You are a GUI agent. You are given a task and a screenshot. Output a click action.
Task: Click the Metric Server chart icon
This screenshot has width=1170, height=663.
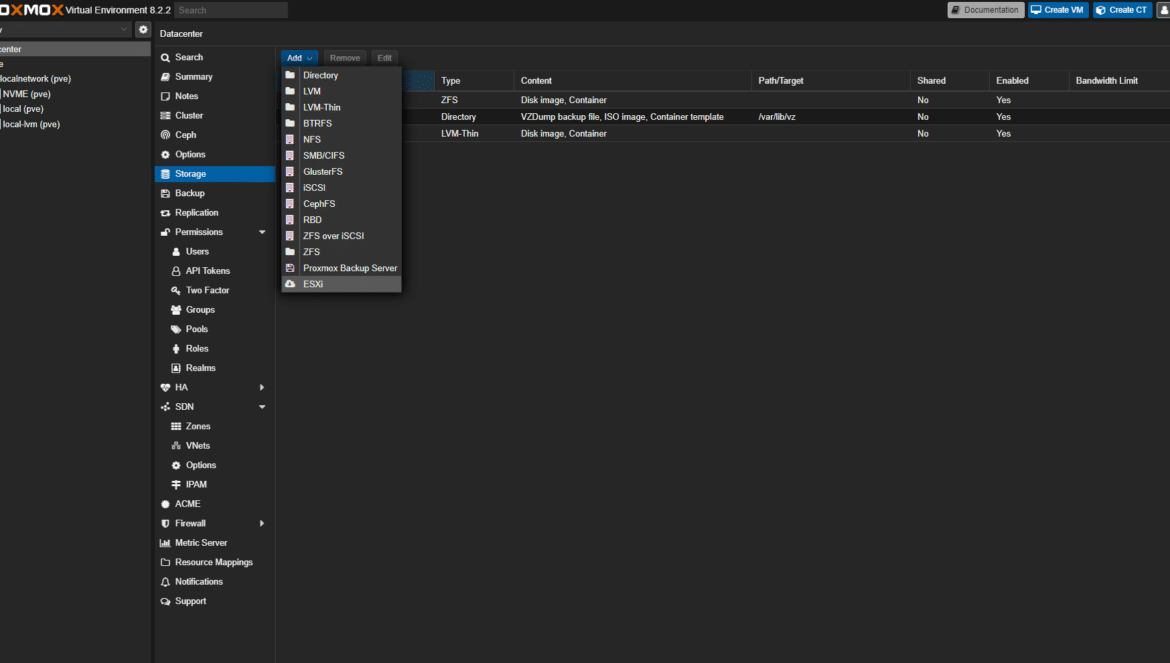tap(166, 543)
